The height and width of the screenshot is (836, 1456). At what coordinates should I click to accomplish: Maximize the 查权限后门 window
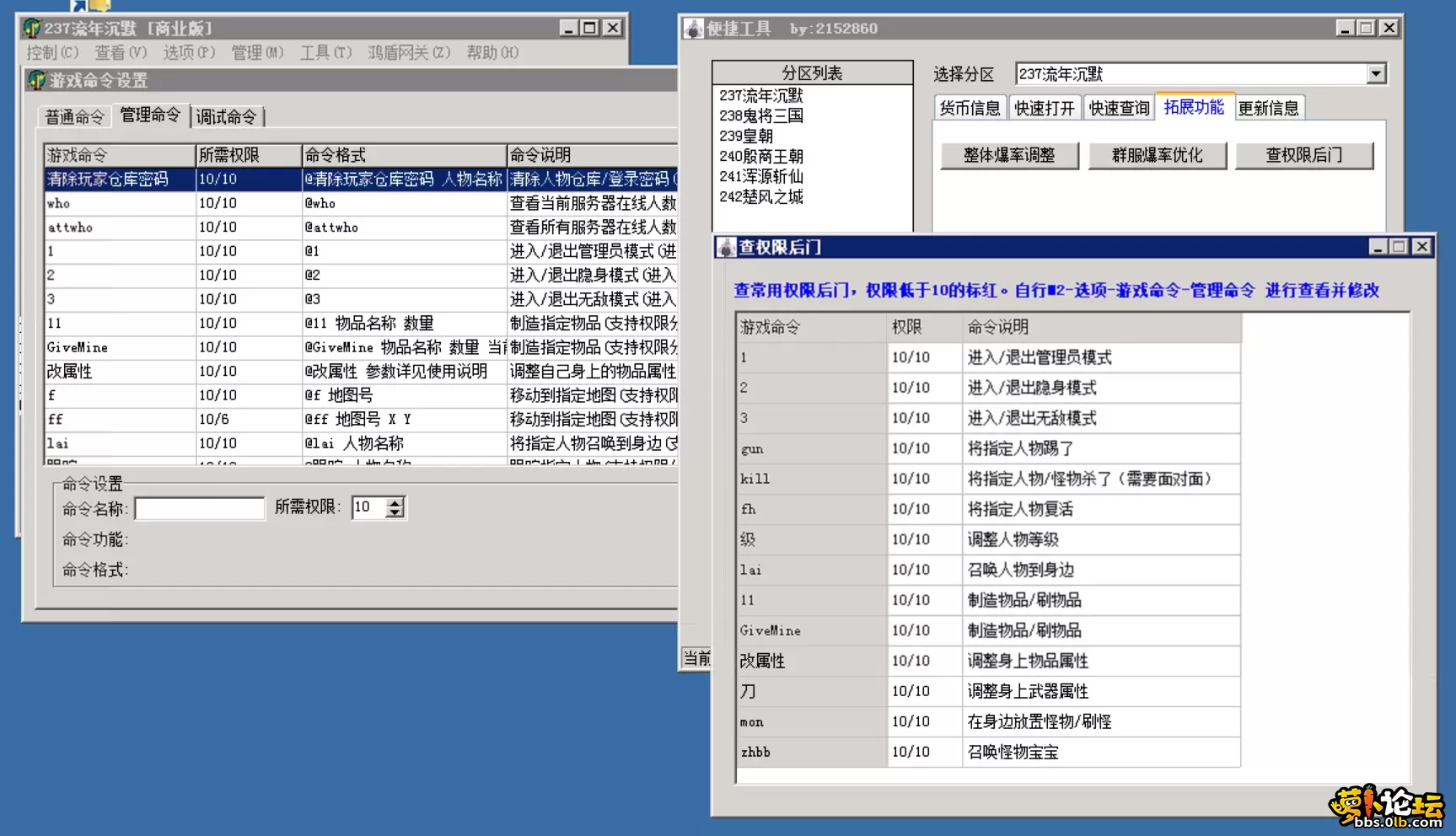(1399, 246)
